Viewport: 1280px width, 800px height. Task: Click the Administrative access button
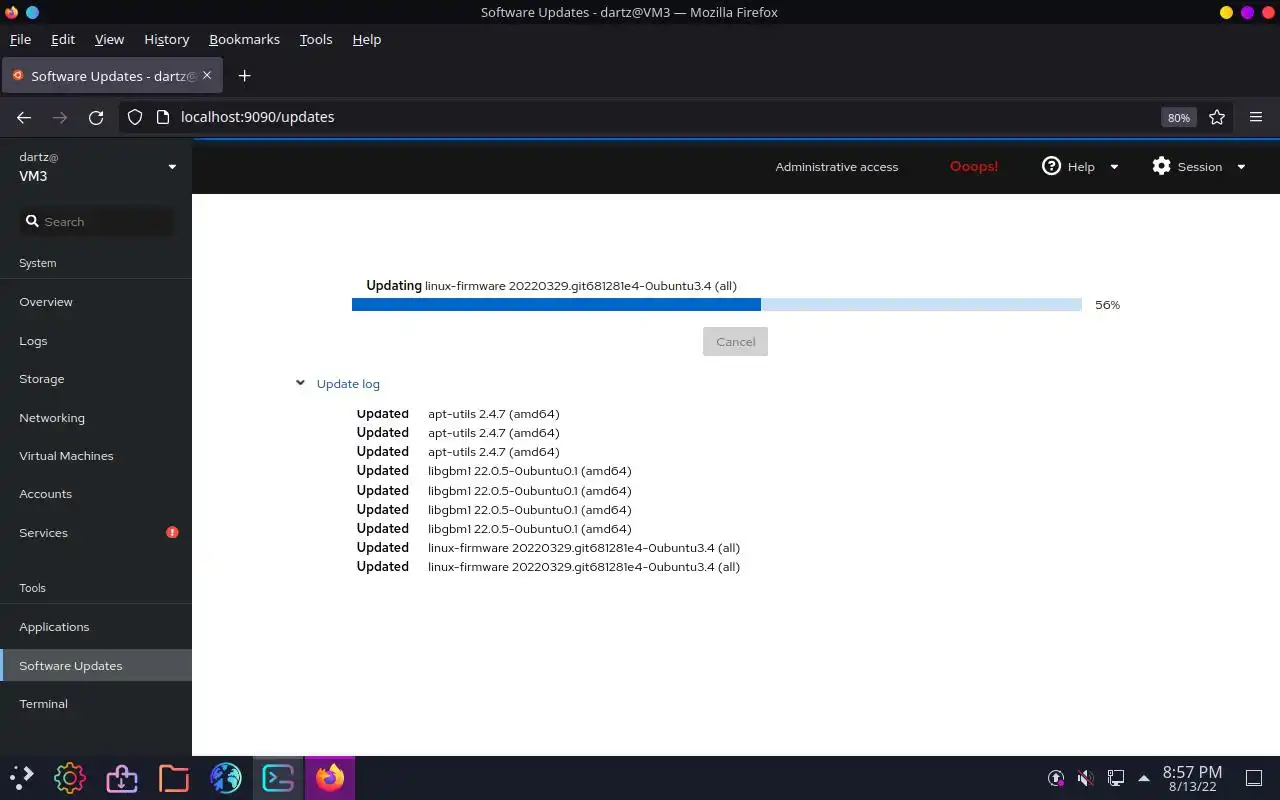(x=837, y=167)
